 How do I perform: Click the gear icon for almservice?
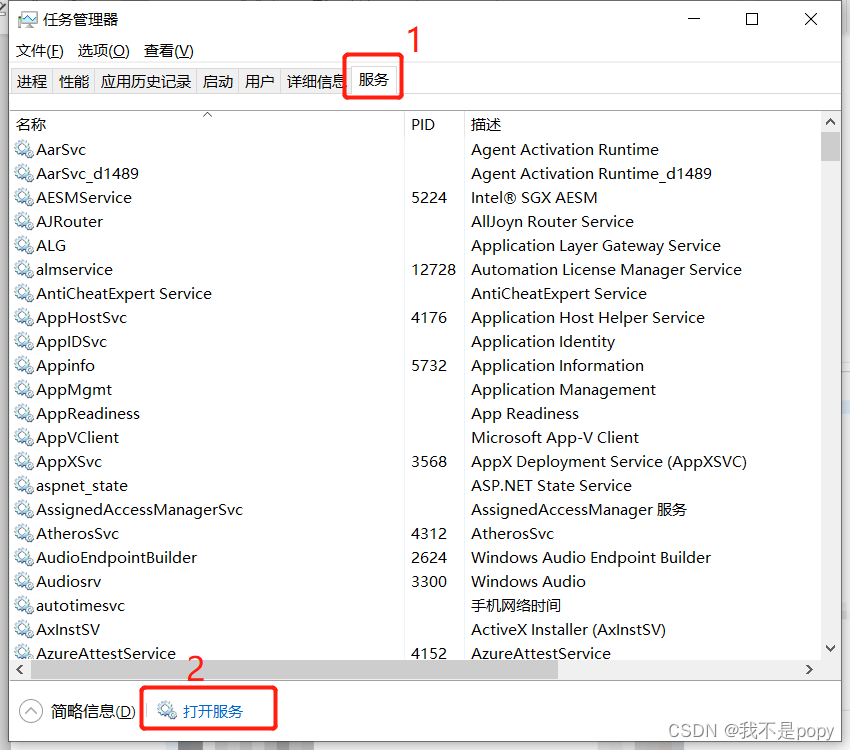pos(24,269)
